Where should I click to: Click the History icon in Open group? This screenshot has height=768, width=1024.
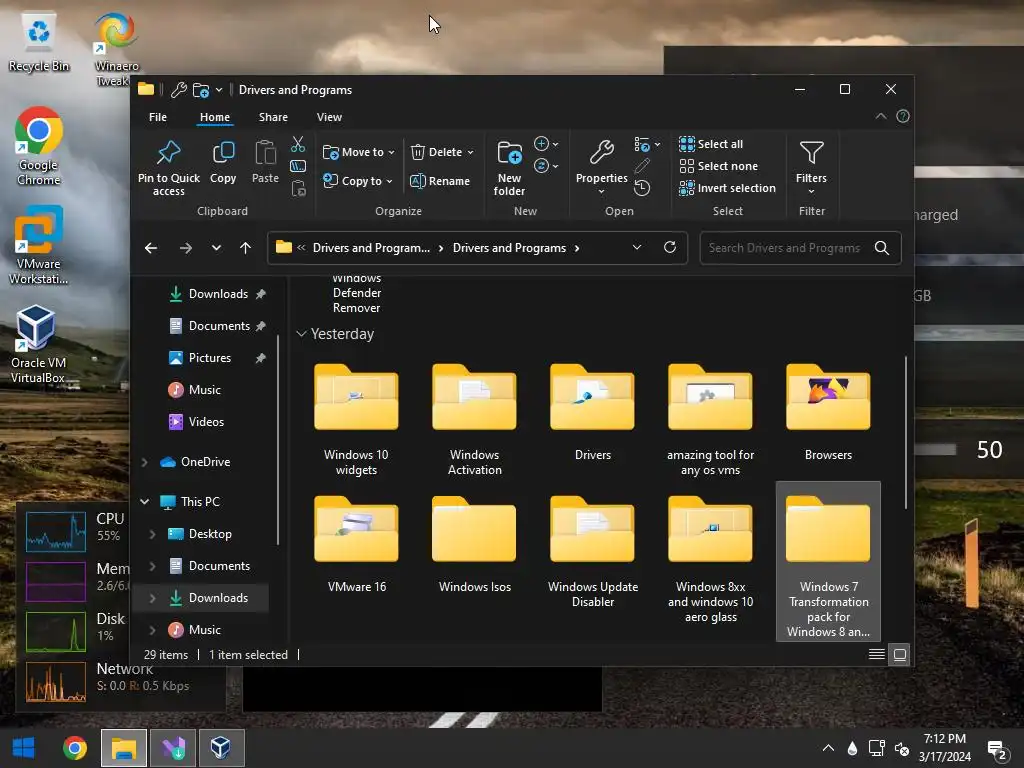click(642, 189)
